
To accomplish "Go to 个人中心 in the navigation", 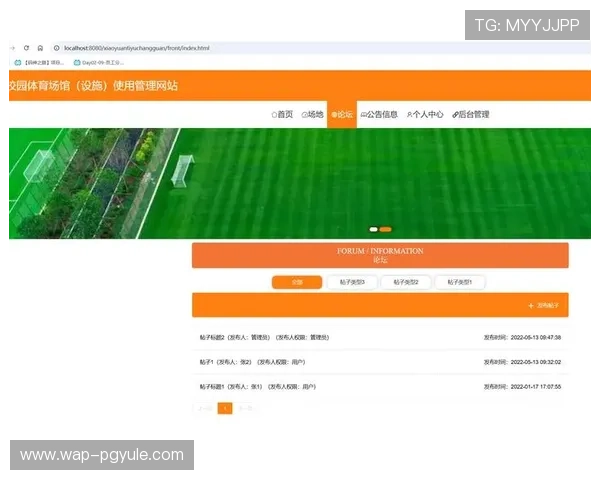I will tap(425, 114).
